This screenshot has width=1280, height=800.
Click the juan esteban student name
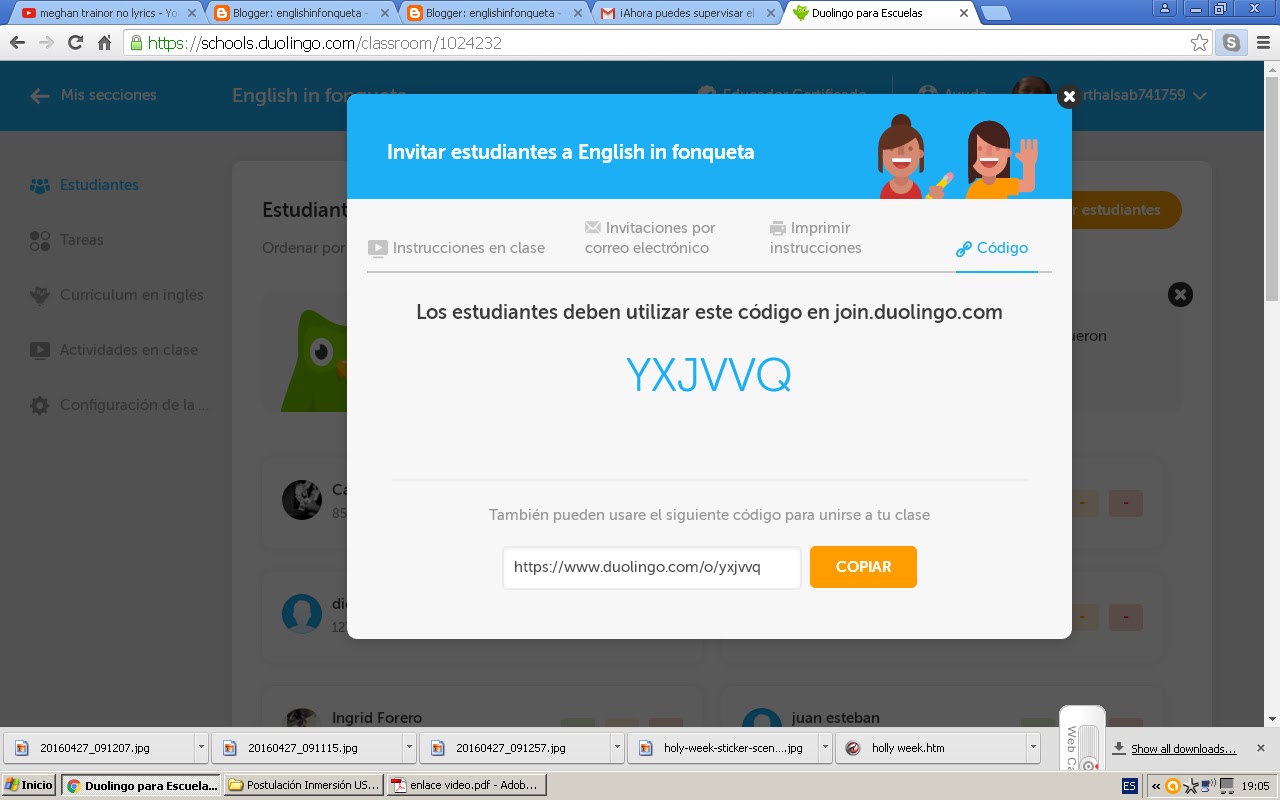pyautogui.click(x=836, y=718)
